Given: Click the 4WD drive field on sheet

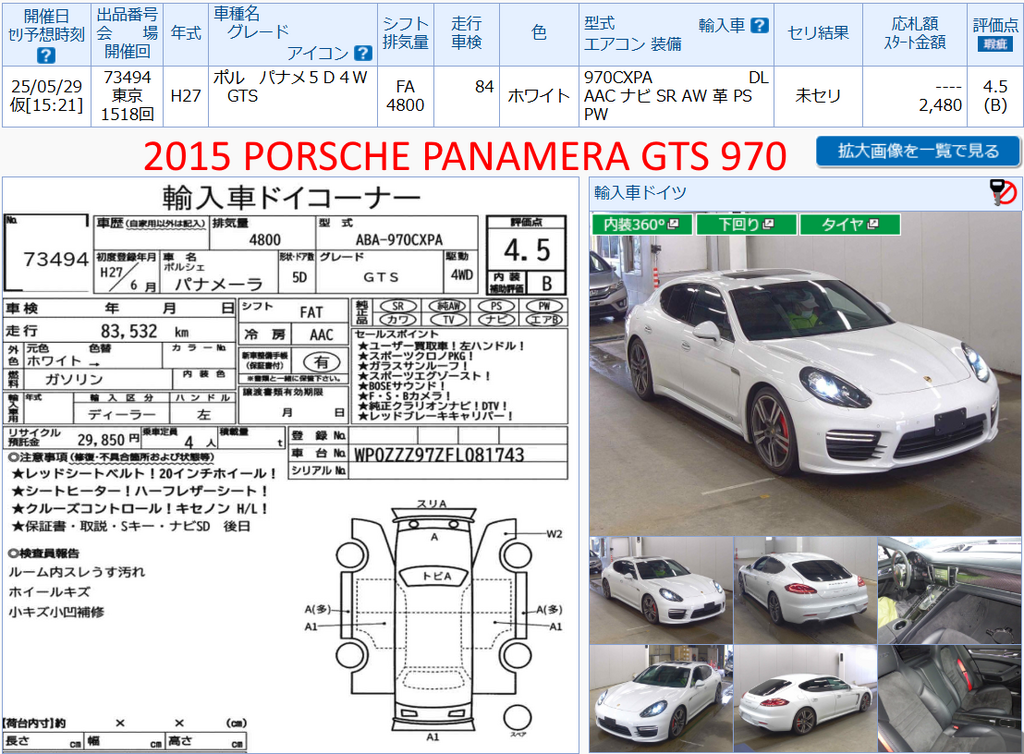Looking at the screenshot, I should 462,275.
